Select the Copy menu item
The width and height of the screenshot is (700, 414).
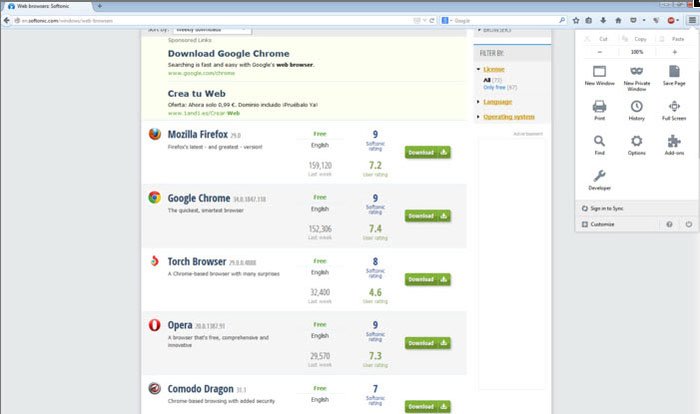pyautogui.click(x=640, y=39)
